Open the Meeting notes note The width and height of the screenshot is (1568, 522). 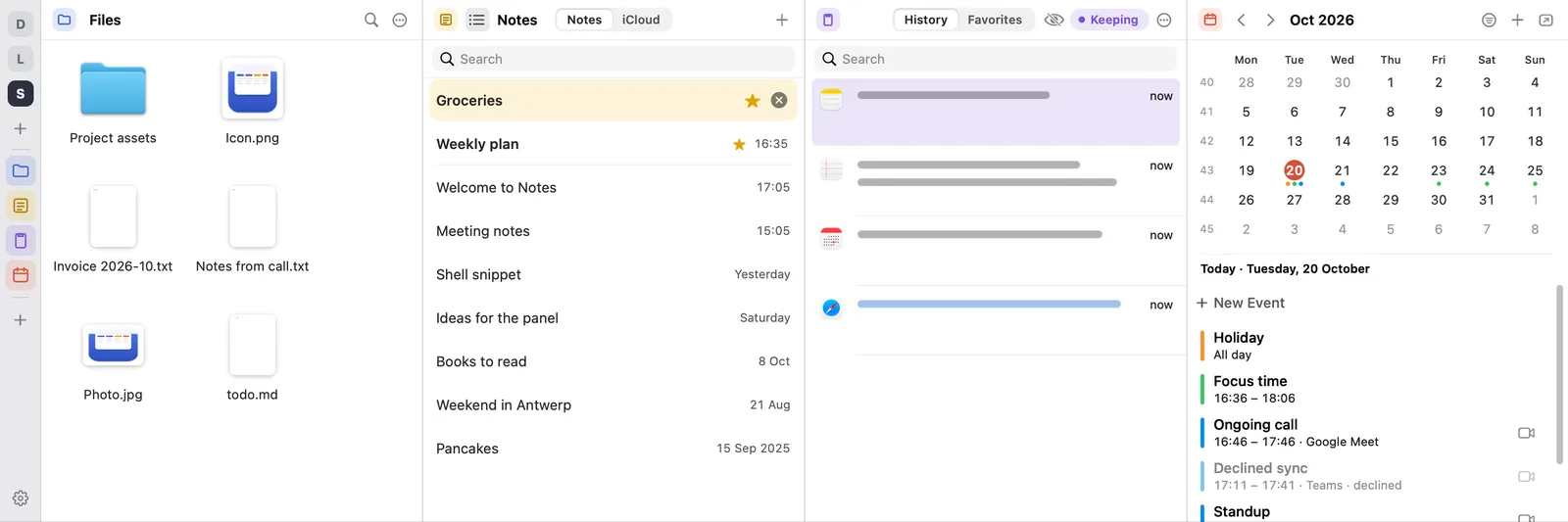click(613, 231)
